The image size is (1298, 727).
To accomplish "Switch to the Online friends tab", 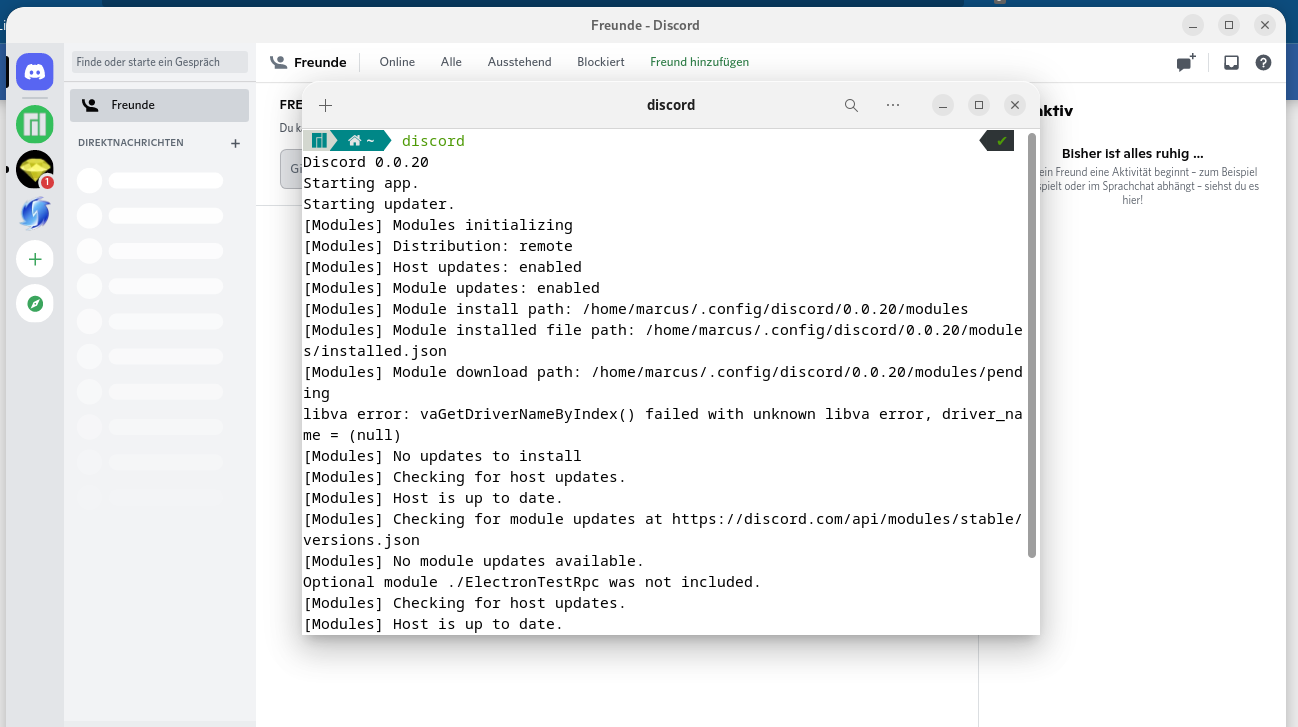I will (x=397, y=62).
